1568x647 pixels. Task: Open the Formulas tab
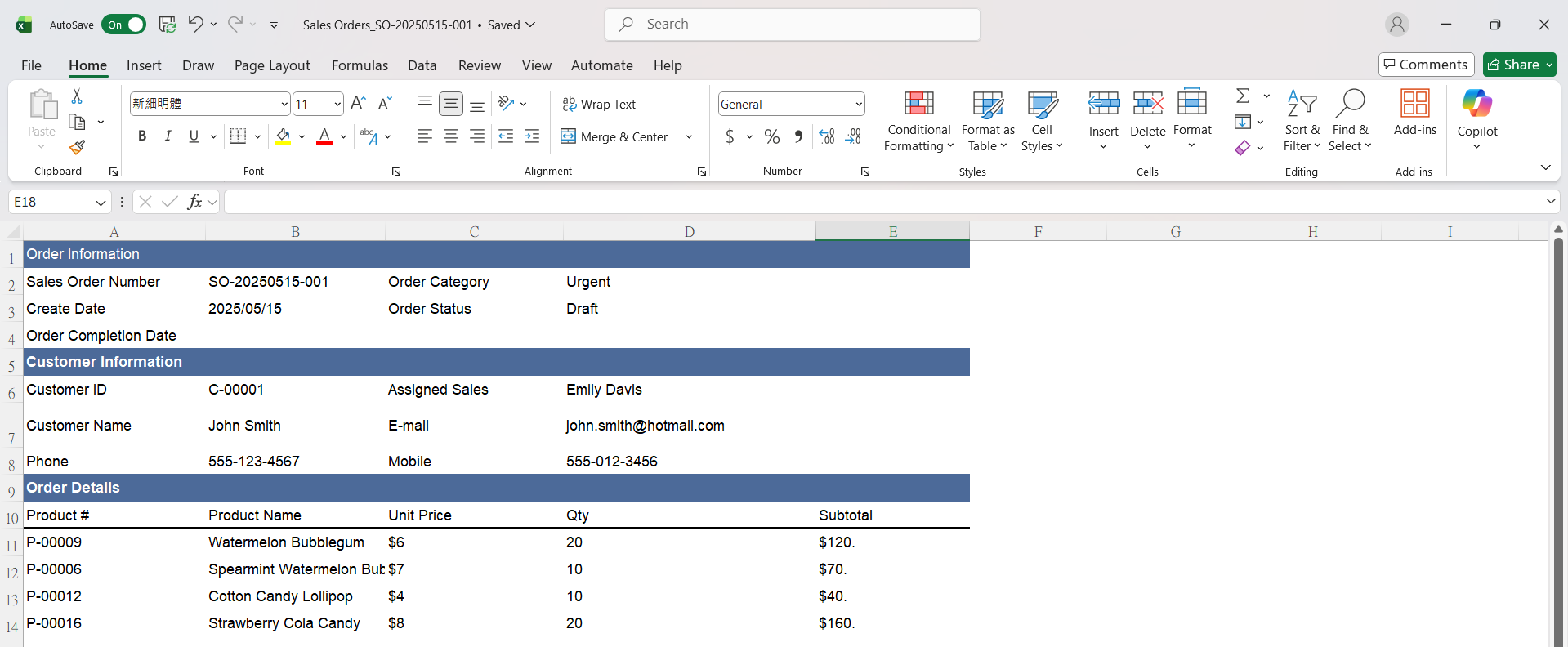tap(360, 65)
